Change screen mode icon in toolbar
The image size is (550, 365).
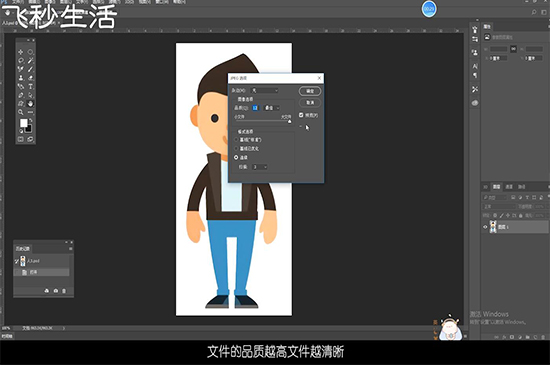click(31, 140)
